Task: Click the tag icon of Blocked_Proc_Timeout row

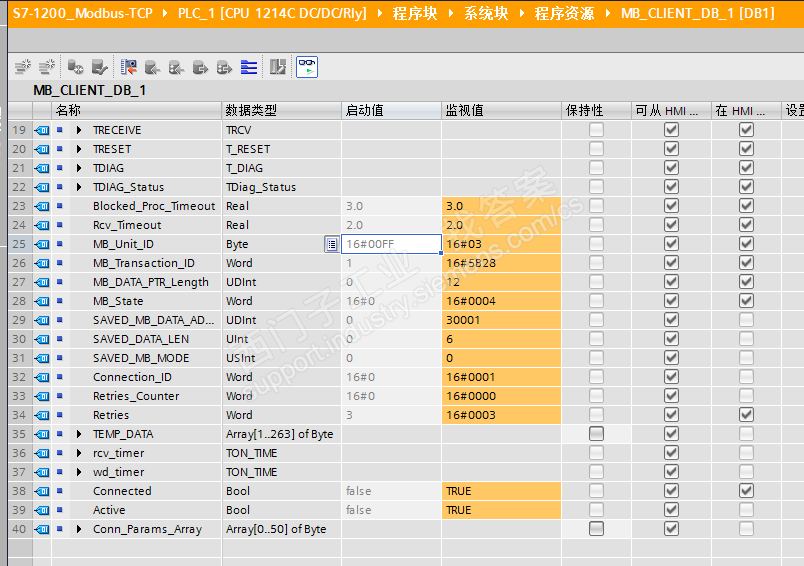Action: pos(42,206)
